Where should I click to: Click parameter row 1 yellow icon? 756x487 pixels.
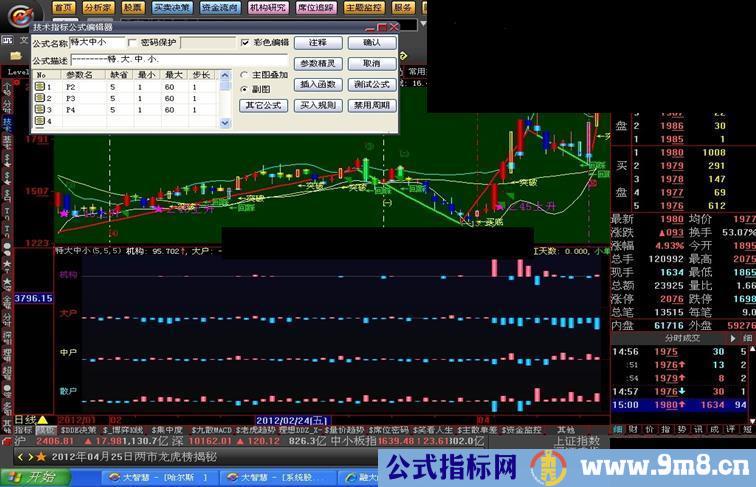[x=41, y=87]
